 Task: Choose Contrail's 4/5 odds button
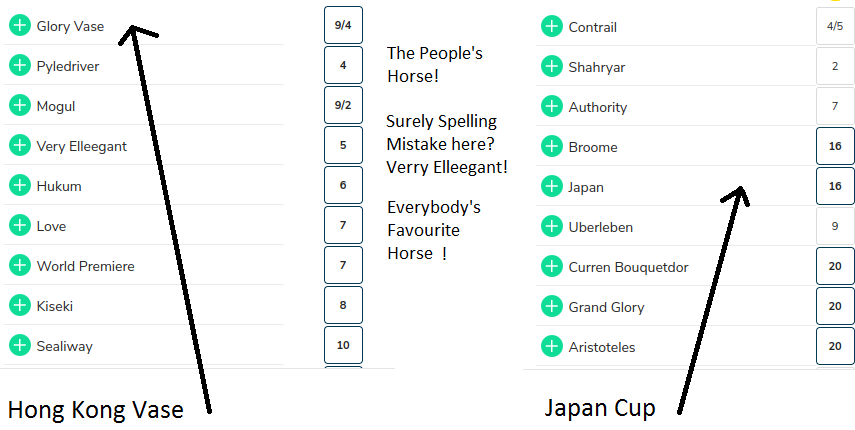835,26
